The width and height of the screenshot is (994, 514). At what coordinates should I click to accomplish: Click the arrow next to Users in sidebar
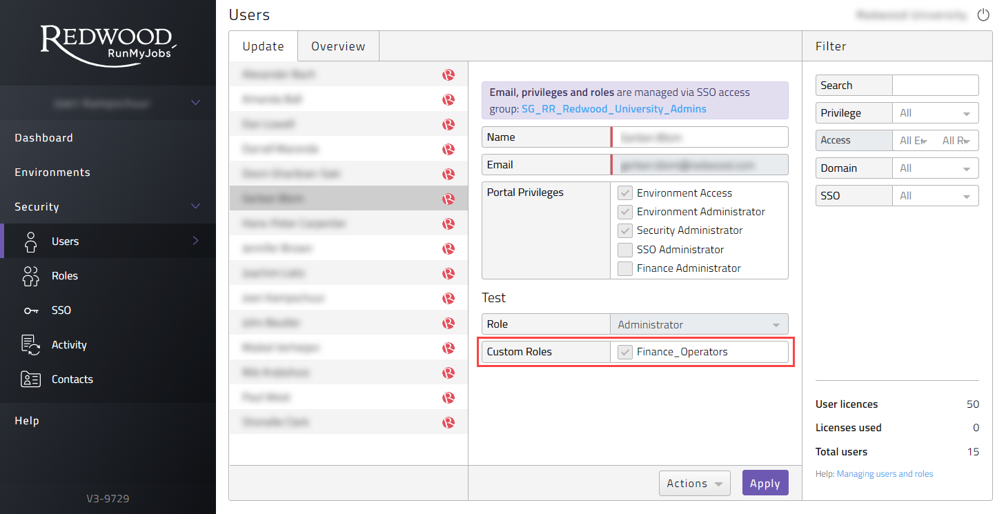point(196,241)
